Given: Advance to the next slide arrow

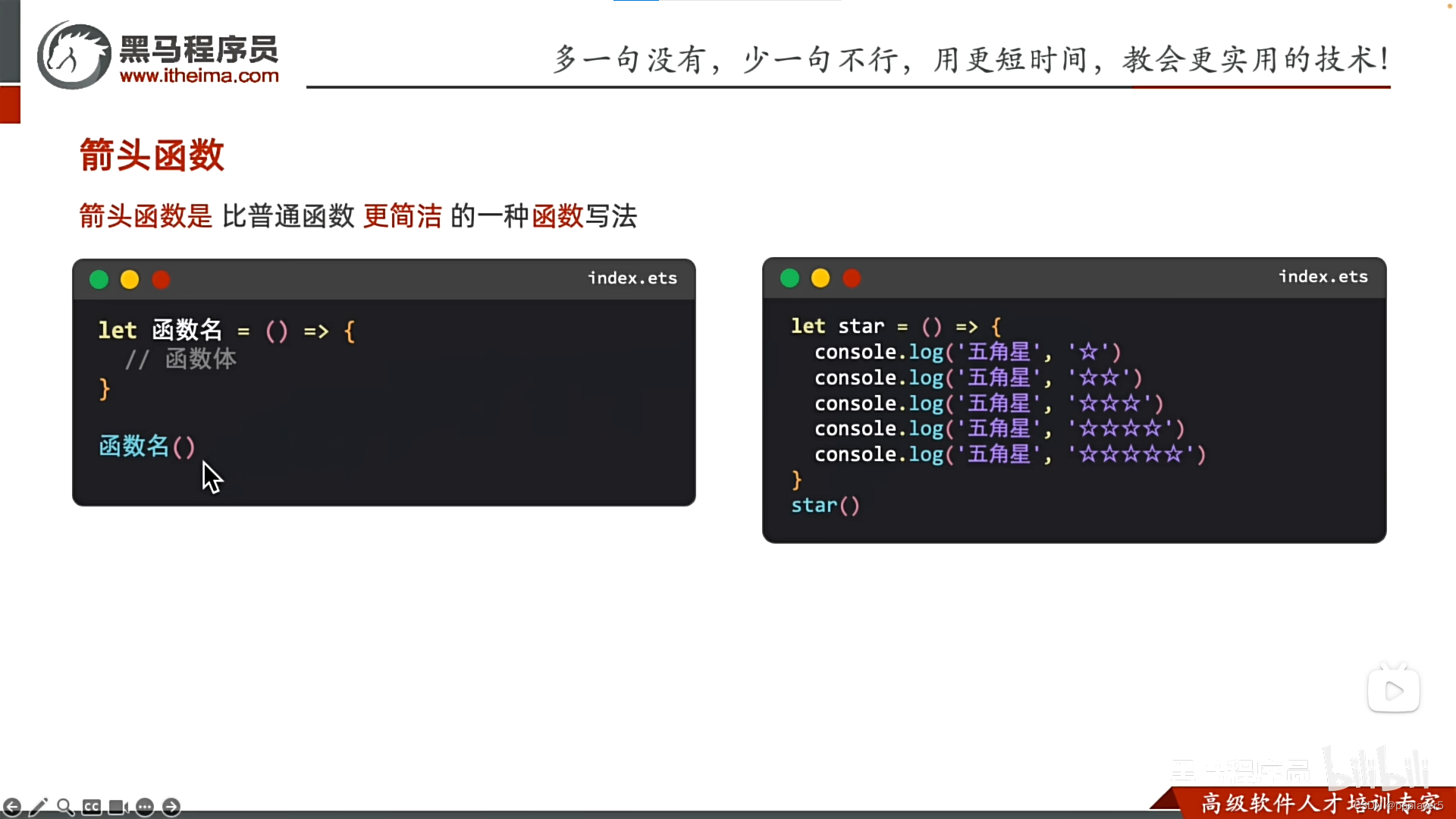Looking at the screenshot, I should (171, 807).
